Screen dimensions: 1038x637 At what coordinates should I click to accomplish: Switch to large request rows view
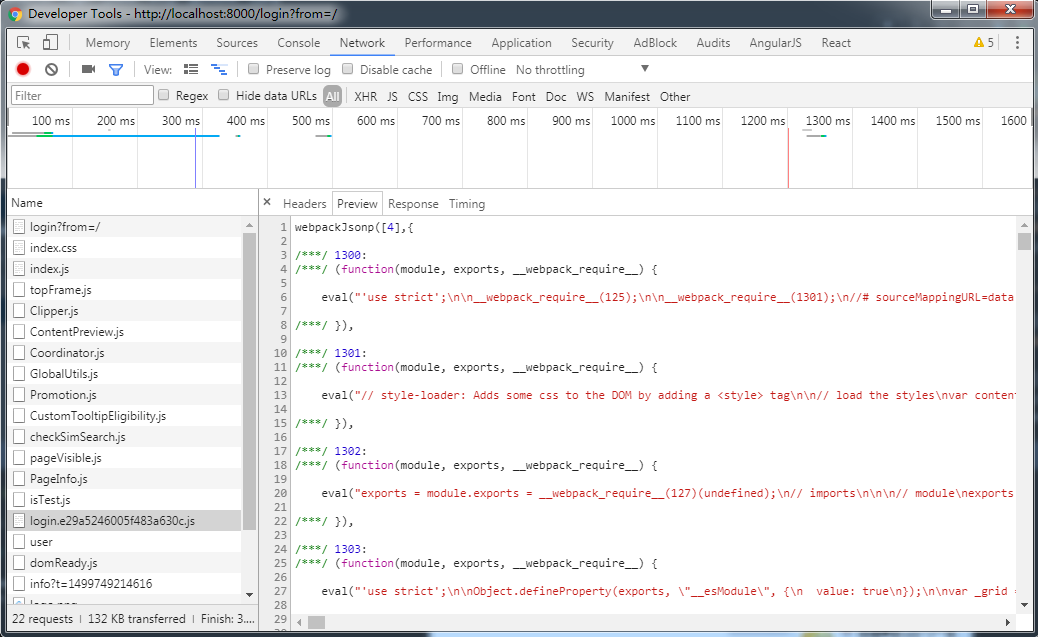click(x=191, y=69)
